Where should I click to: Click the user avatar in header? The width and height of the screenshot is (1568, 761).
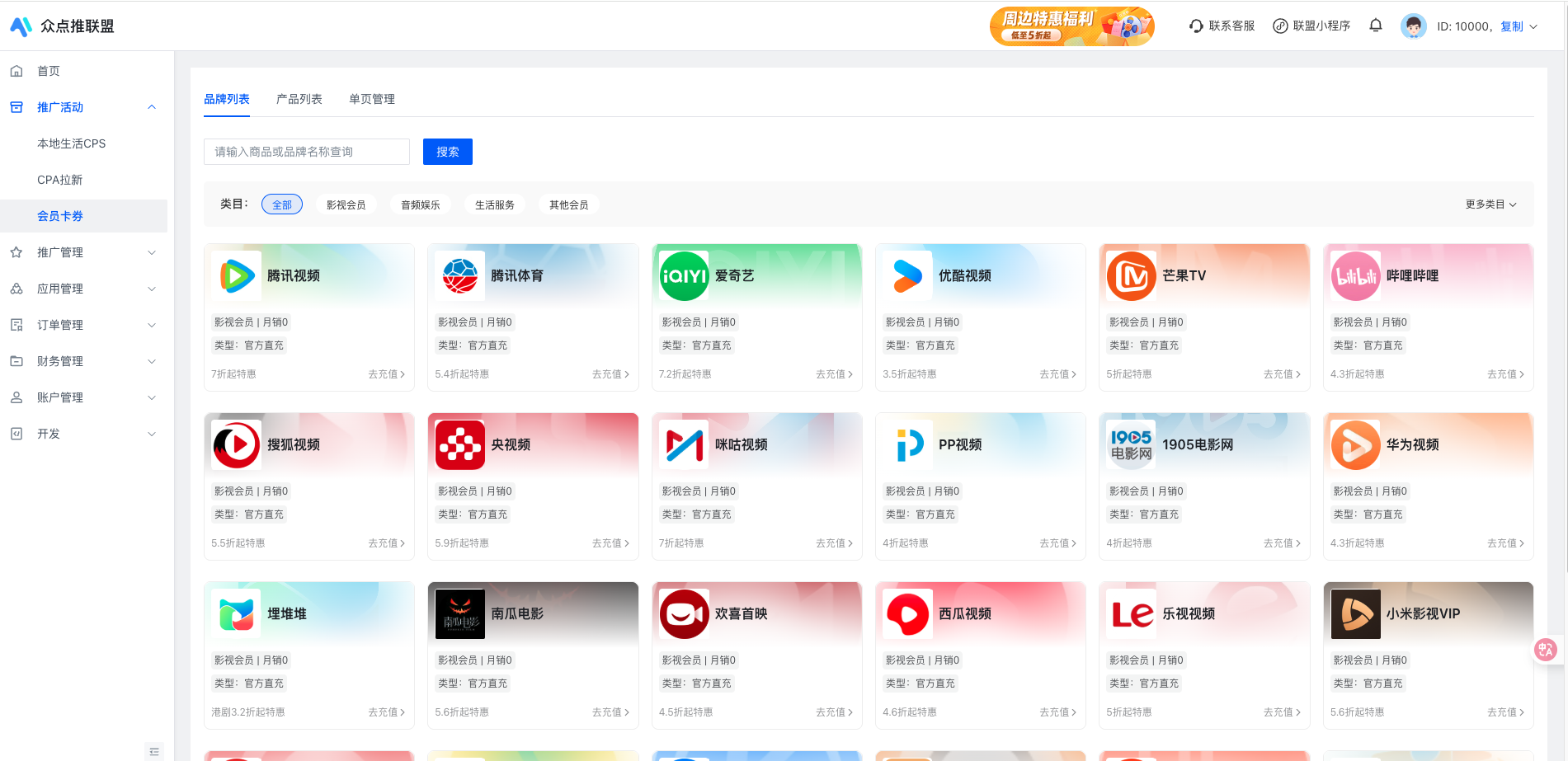pyautogui.click(x=1413, y=26)
